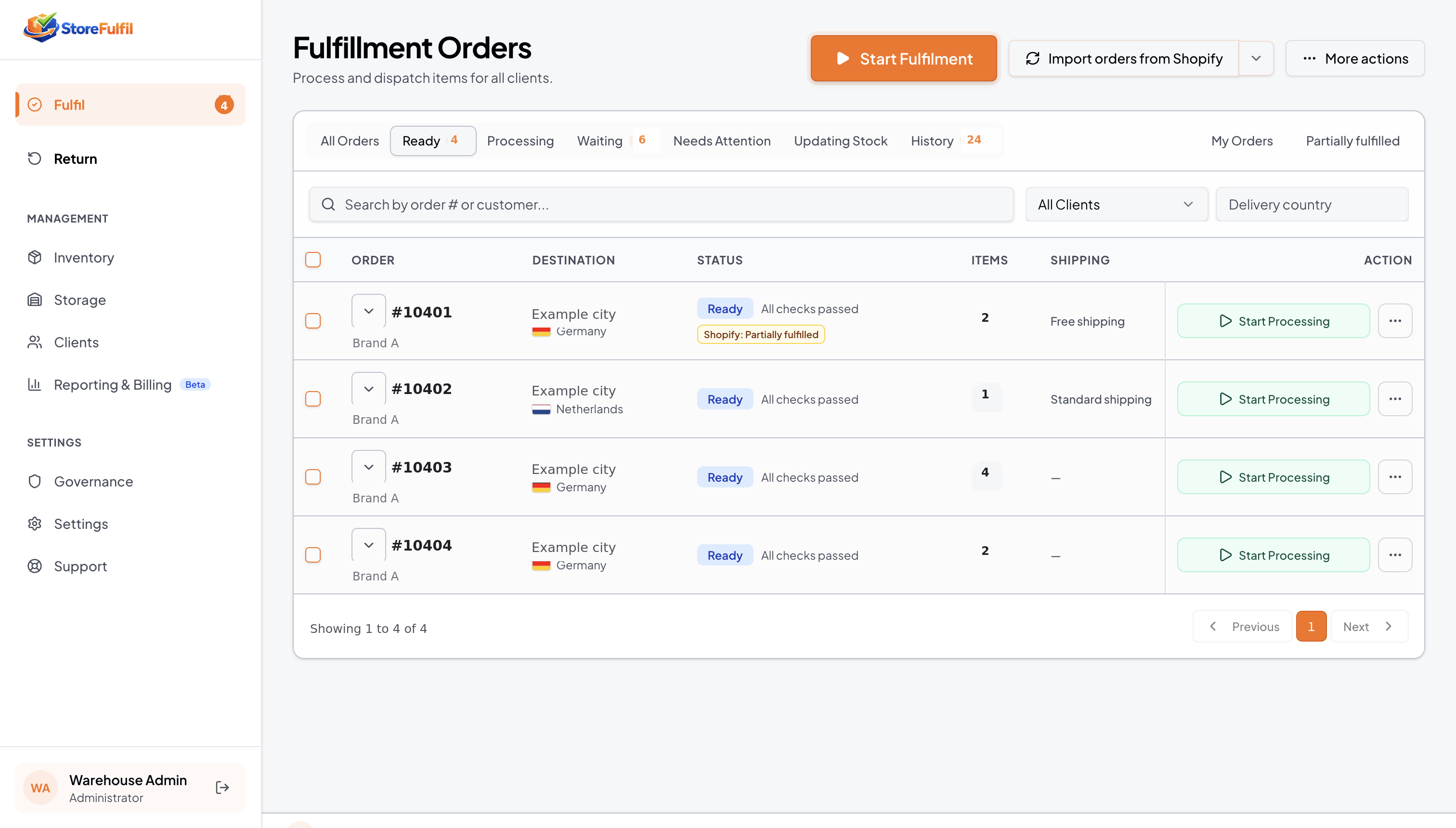1456x828 pixels.
Task: Click the logout icon beside Warehouse Admin
Action: click(222, 788)
